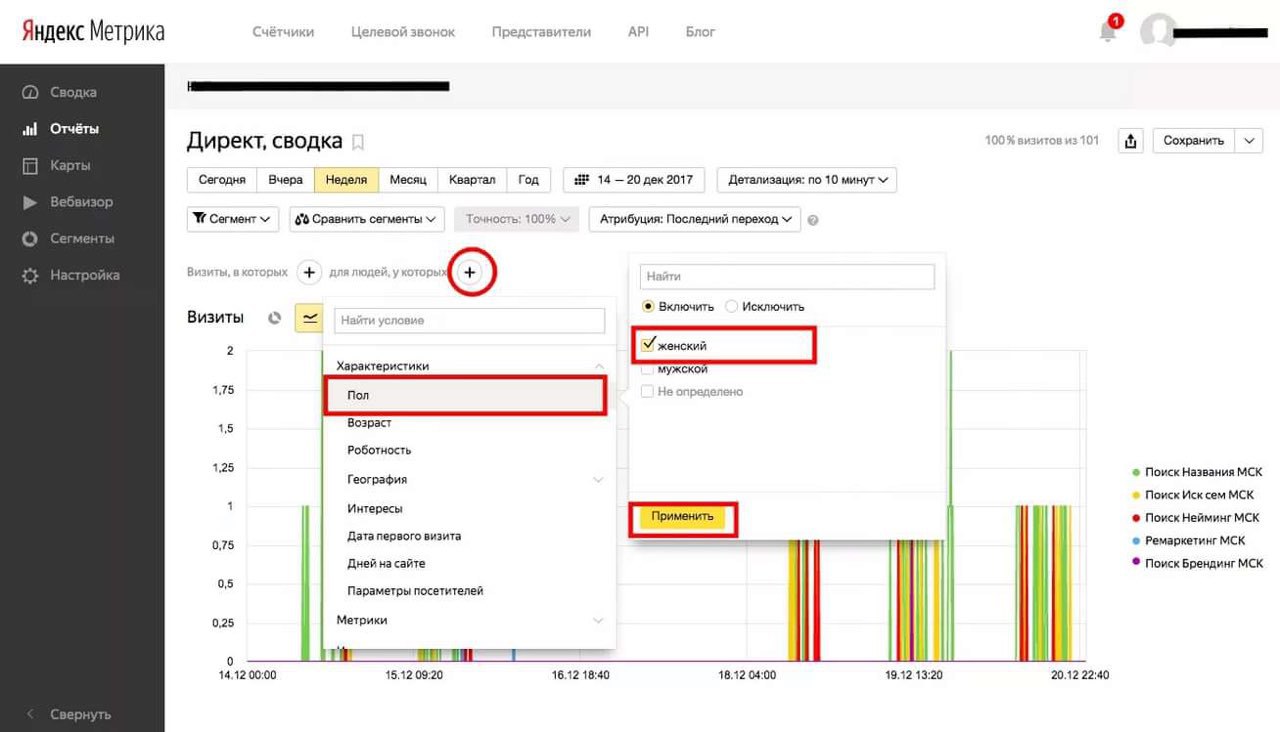Open the date range 14 — 20 дек 2017
The width and height of the screenshot is (1280, 732).
[634, 180]
